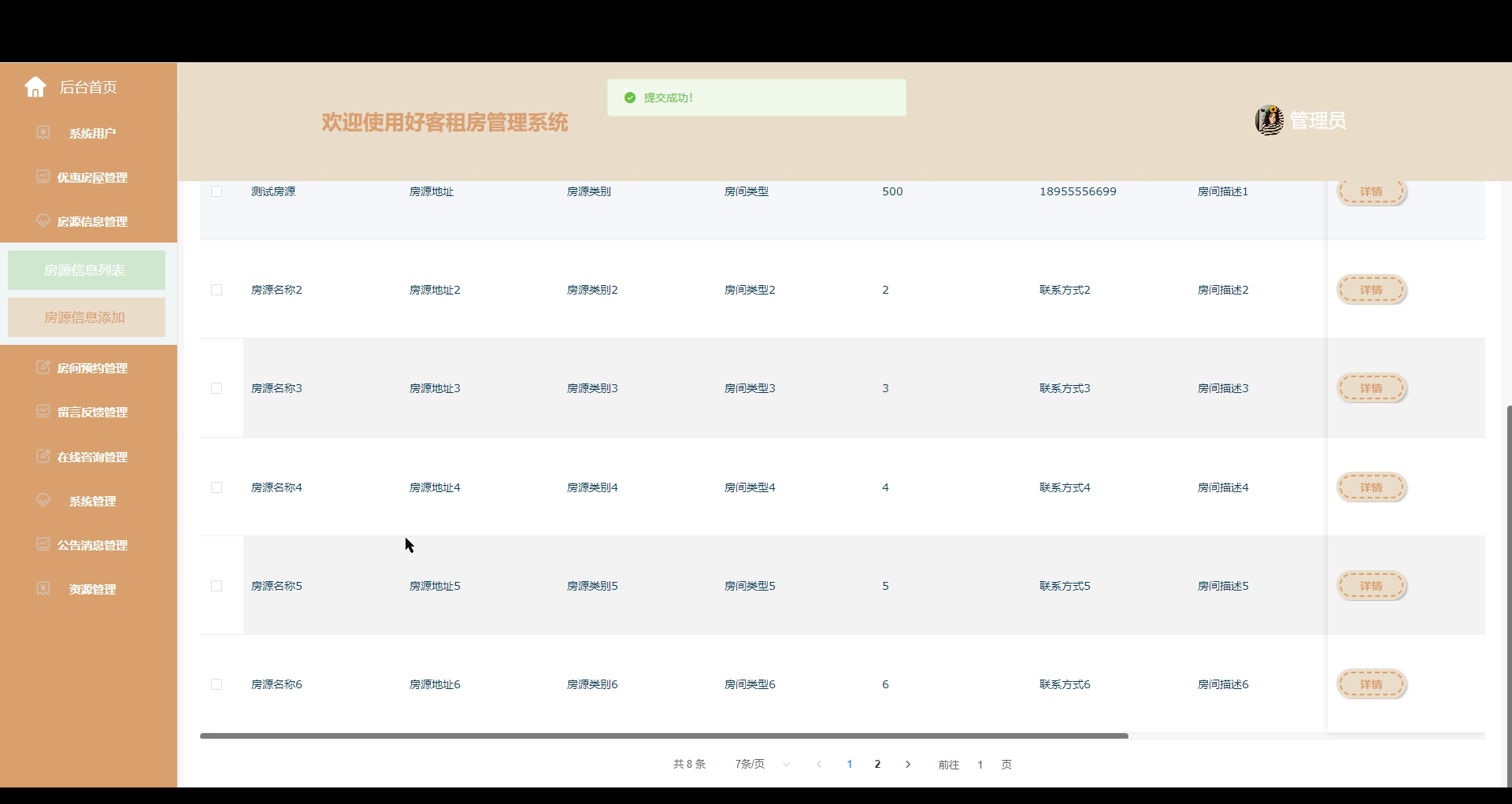Click 房源名称4 cell
The width and height of the screenshot is (1512, 804).
click(276, 487)
